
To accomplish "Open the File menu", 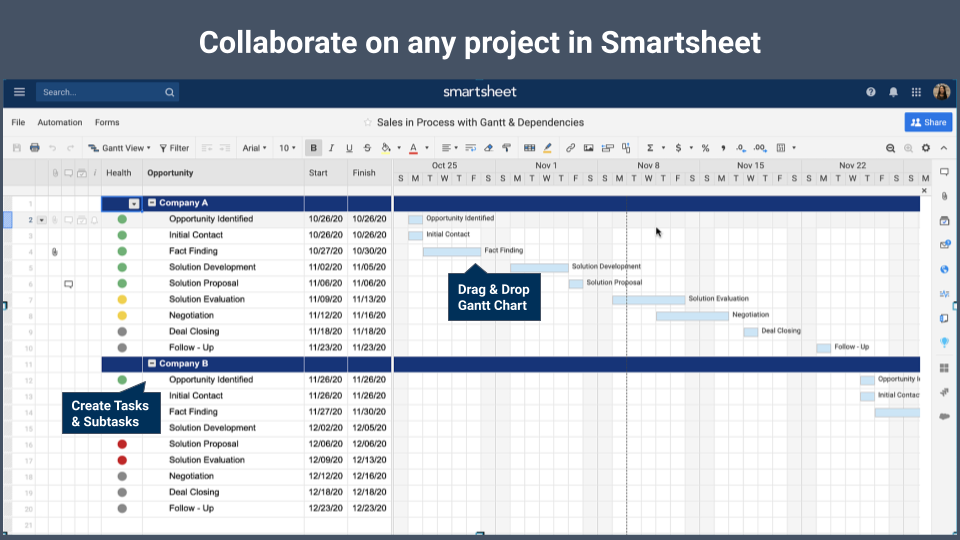I will (18, 122).
